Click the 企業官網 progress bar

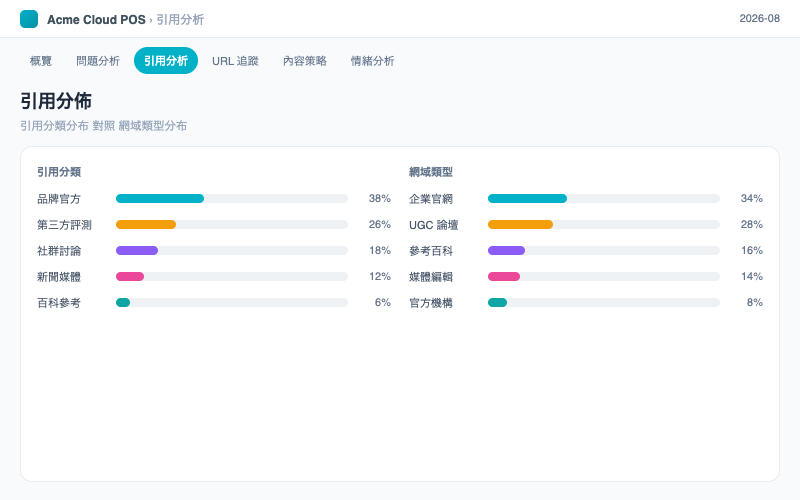pyautogui.click(x=604, y=198)
